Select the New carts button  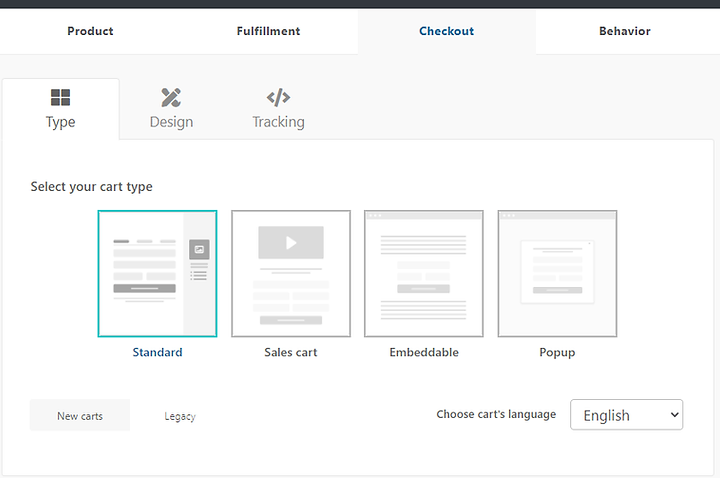pos(80,416)
